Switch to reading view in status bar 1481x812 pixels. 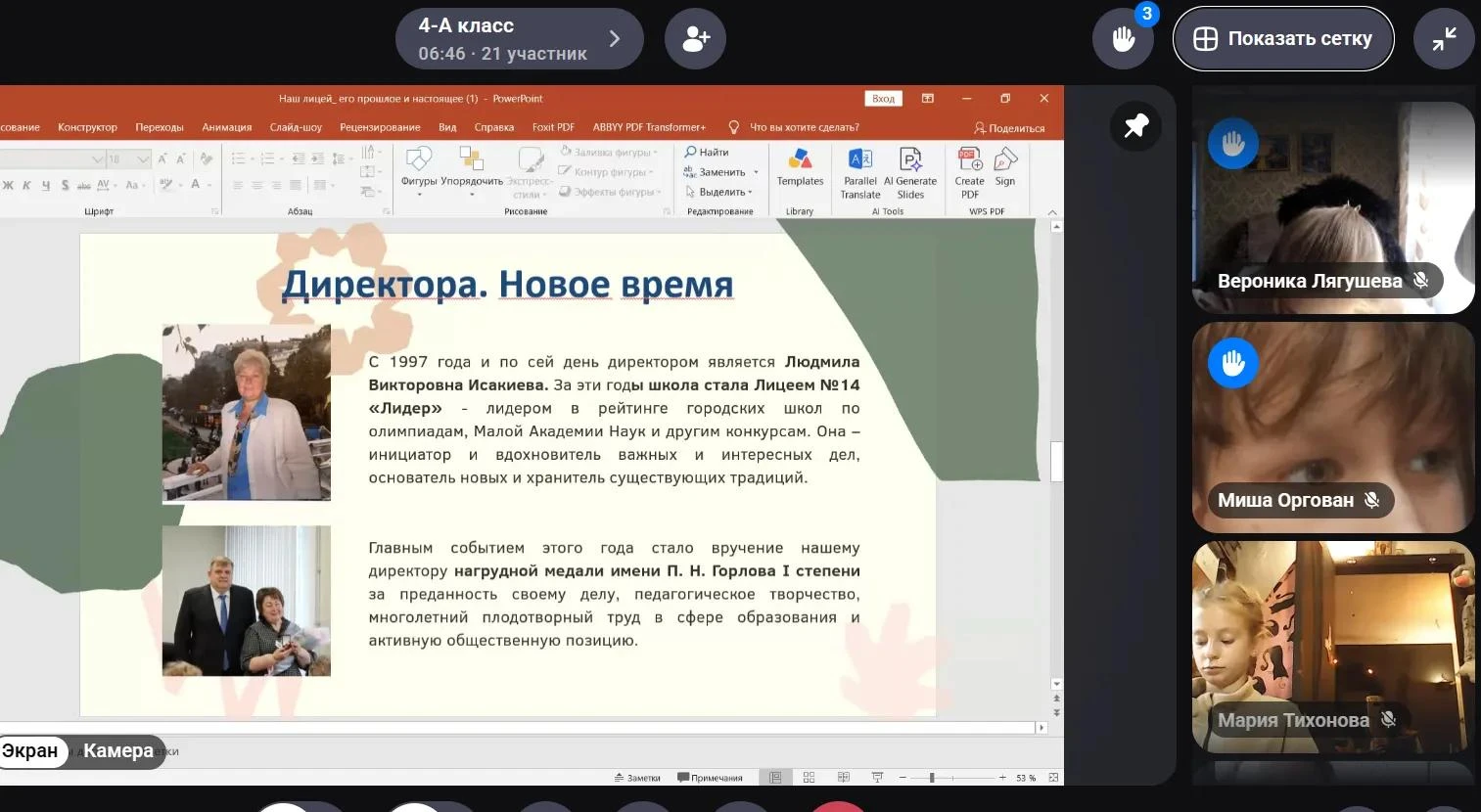pyautogui.click(x=843, y=778)
